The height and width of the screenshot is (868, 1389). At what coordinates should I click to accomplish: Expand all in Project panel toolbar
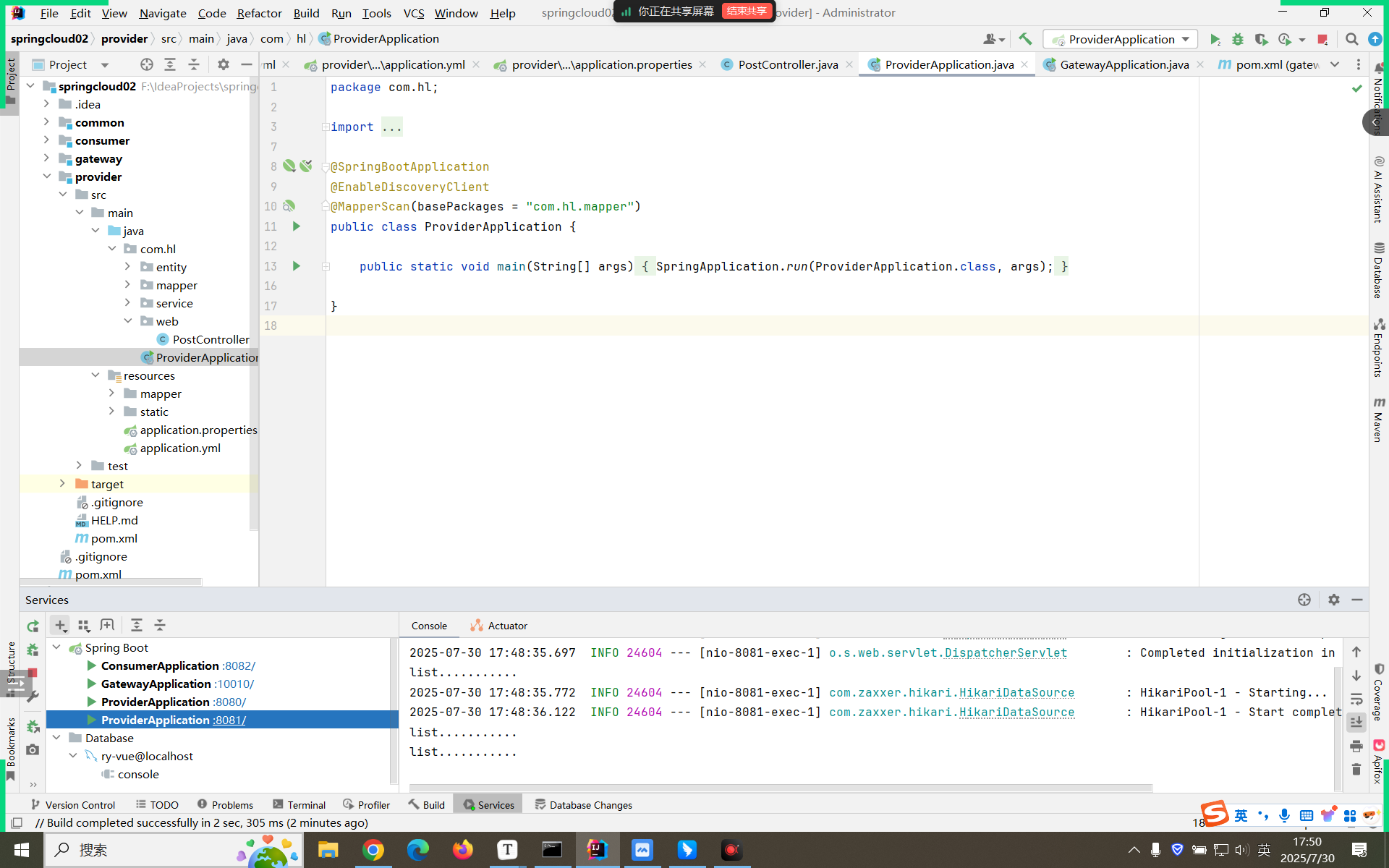tap(170, 64)
